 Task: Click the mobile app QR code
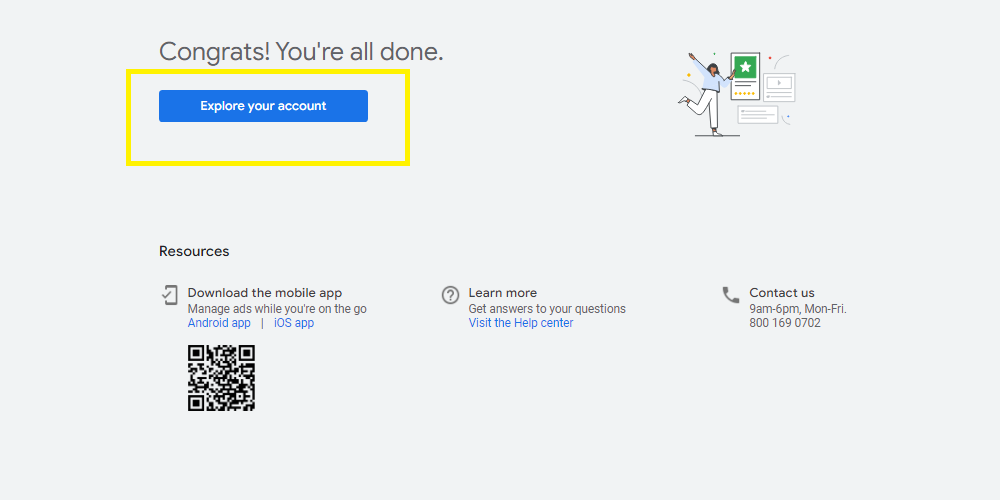221,378
